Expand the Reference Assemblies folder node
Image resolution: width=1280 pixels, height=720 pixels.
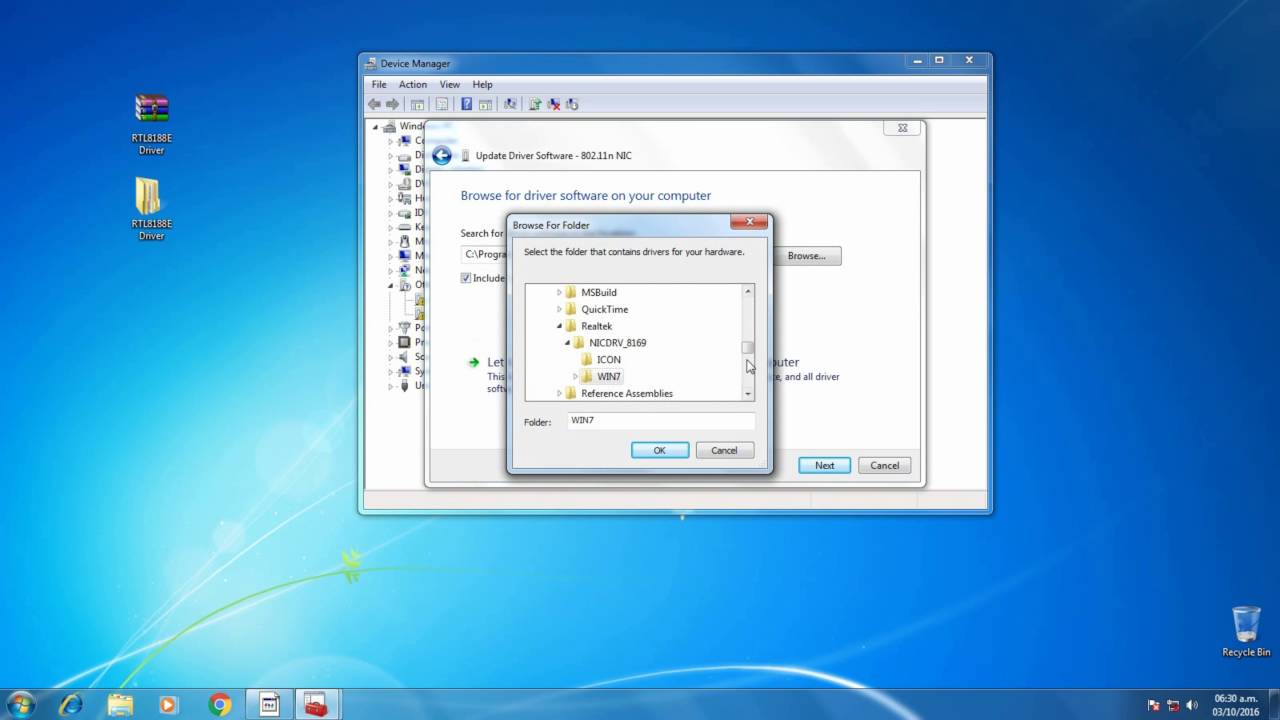(x=559, y=393)
